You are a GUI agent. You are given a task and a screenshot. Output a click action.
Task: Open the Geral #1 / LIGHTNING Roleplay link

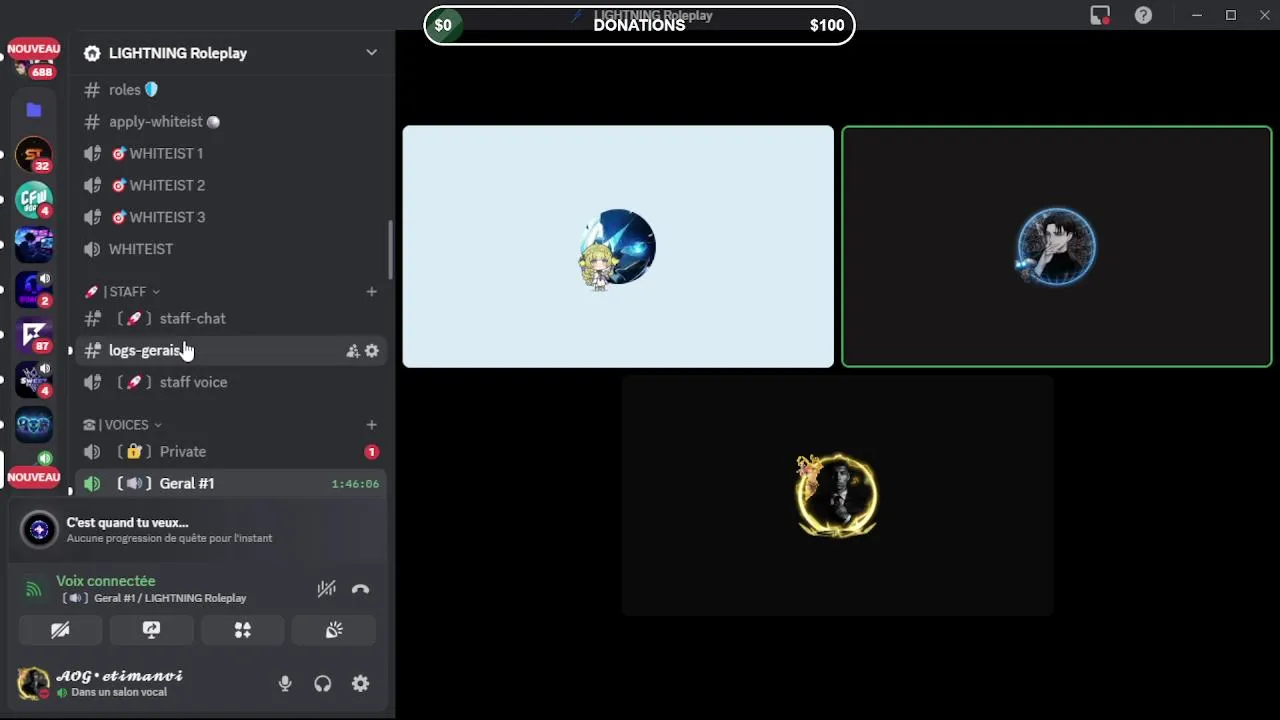tap(154, 598)
